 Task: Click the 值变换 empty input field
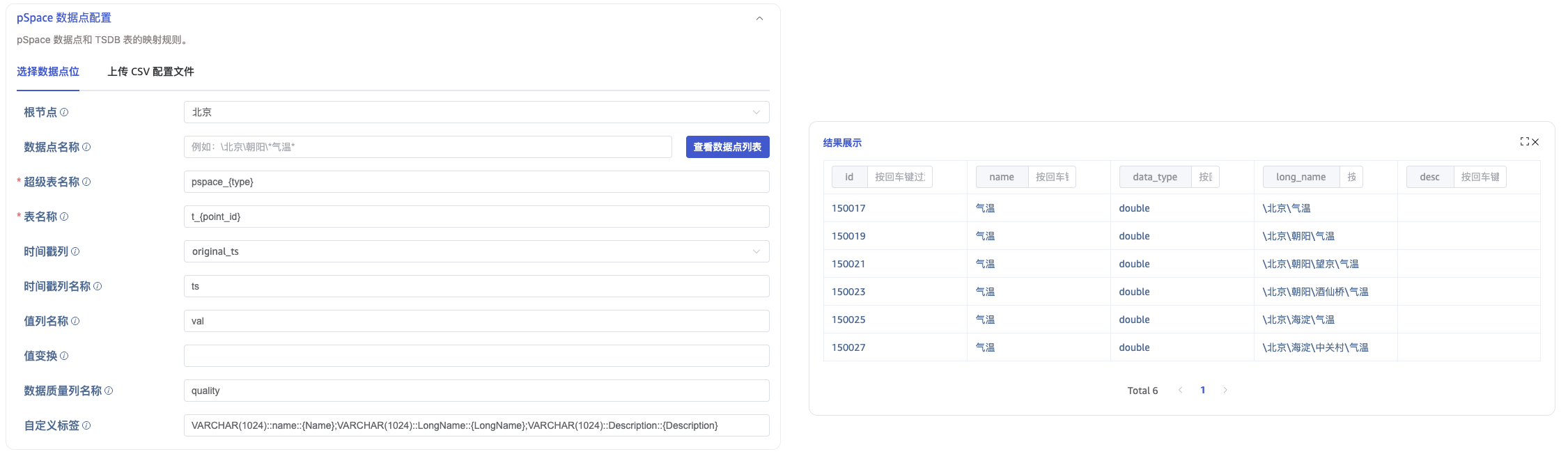pyautogui.click(x=476, y=356)
